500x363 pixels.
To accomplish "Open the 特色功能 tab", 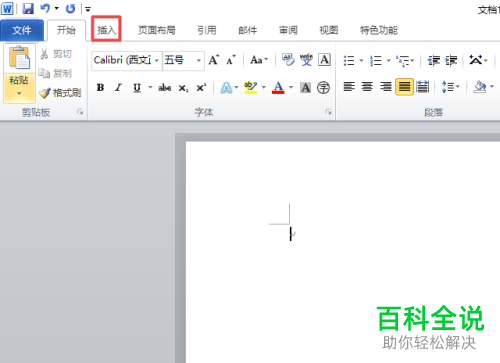I will click(x=379, y=30).
